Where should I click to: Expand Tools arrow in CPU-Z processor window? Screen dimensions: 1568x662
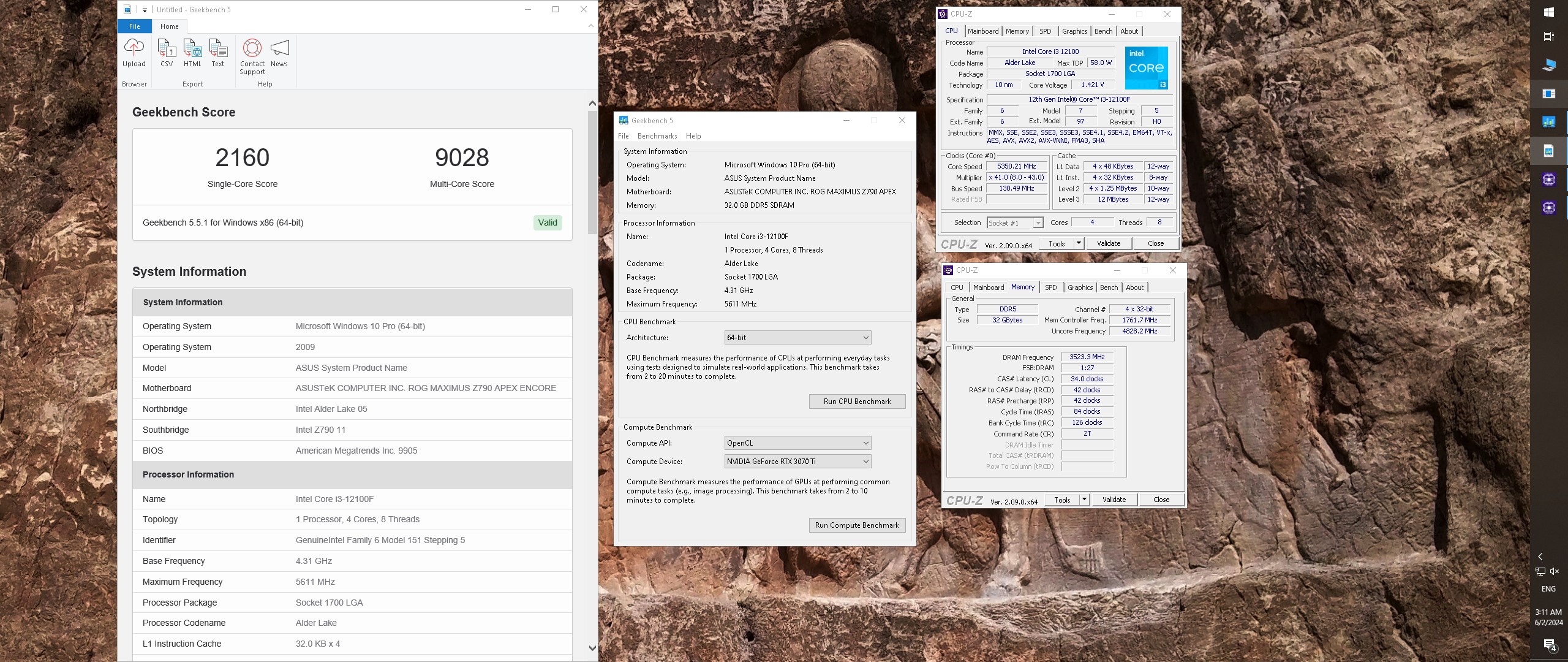click(1079, 243)
